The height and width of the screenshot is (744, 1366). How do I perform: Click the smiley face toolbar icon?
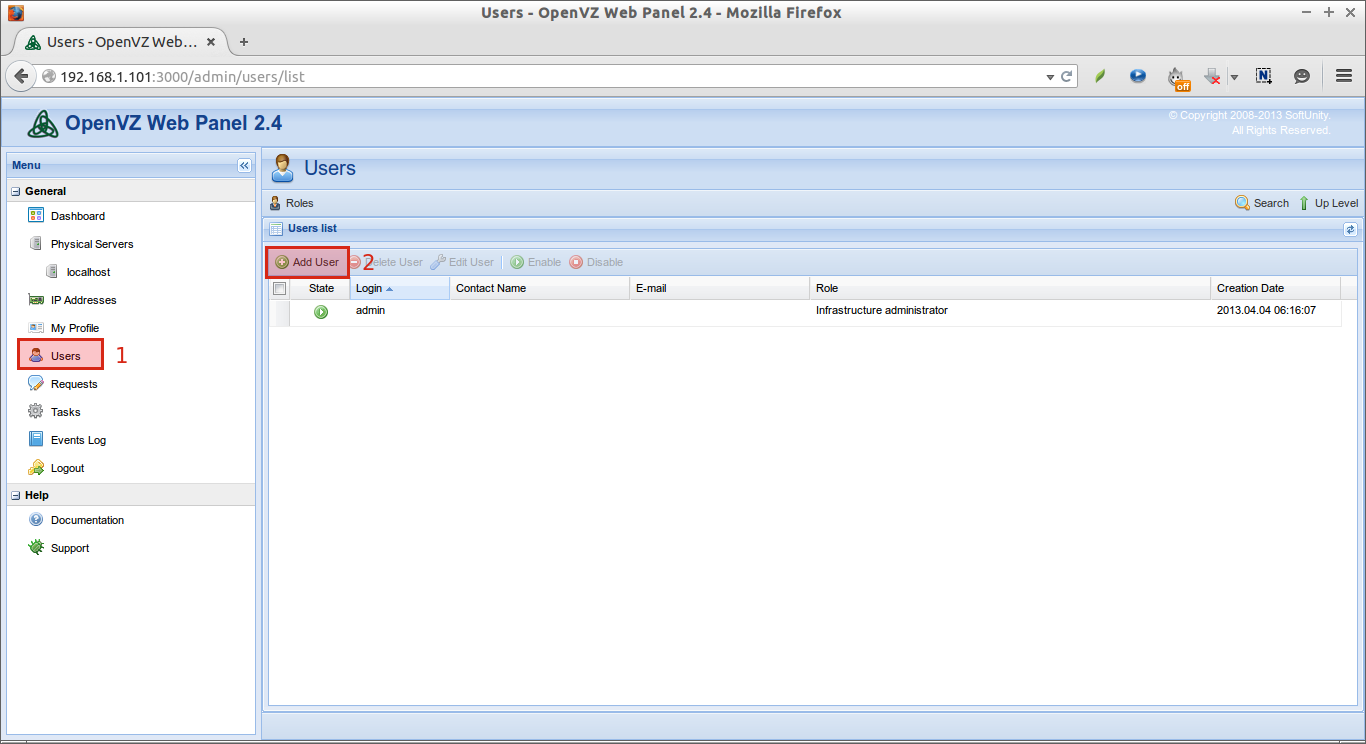tap(1302, 75)
